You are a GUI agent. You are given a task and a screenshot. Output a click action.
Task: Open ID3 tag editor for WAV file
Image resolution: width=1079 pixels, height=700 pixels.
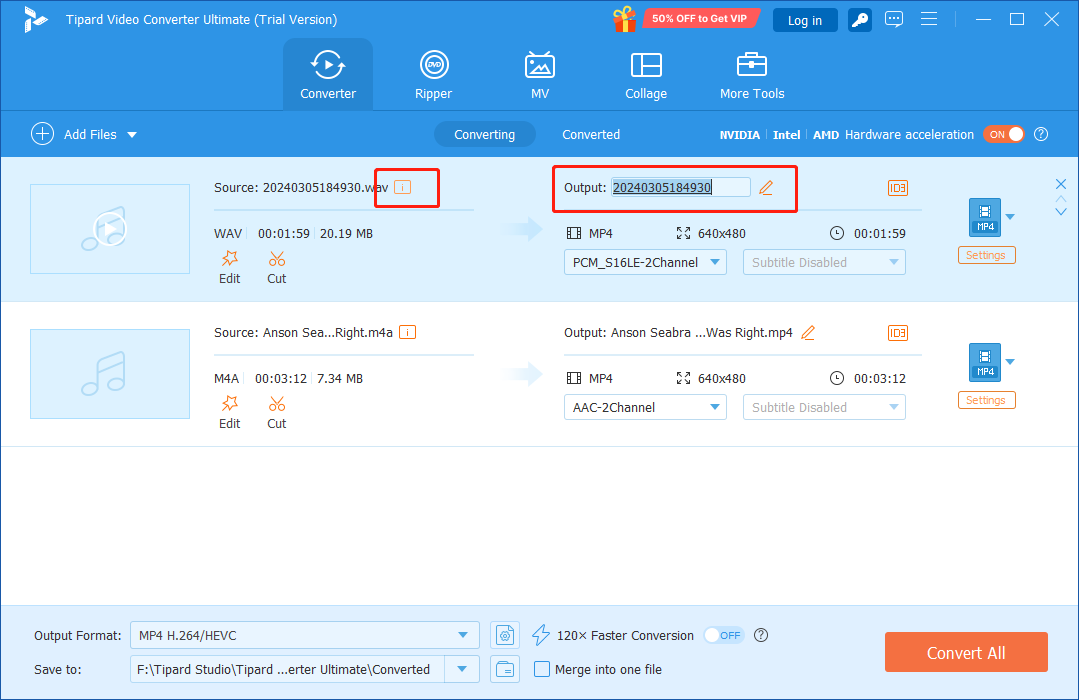(897, 188)
